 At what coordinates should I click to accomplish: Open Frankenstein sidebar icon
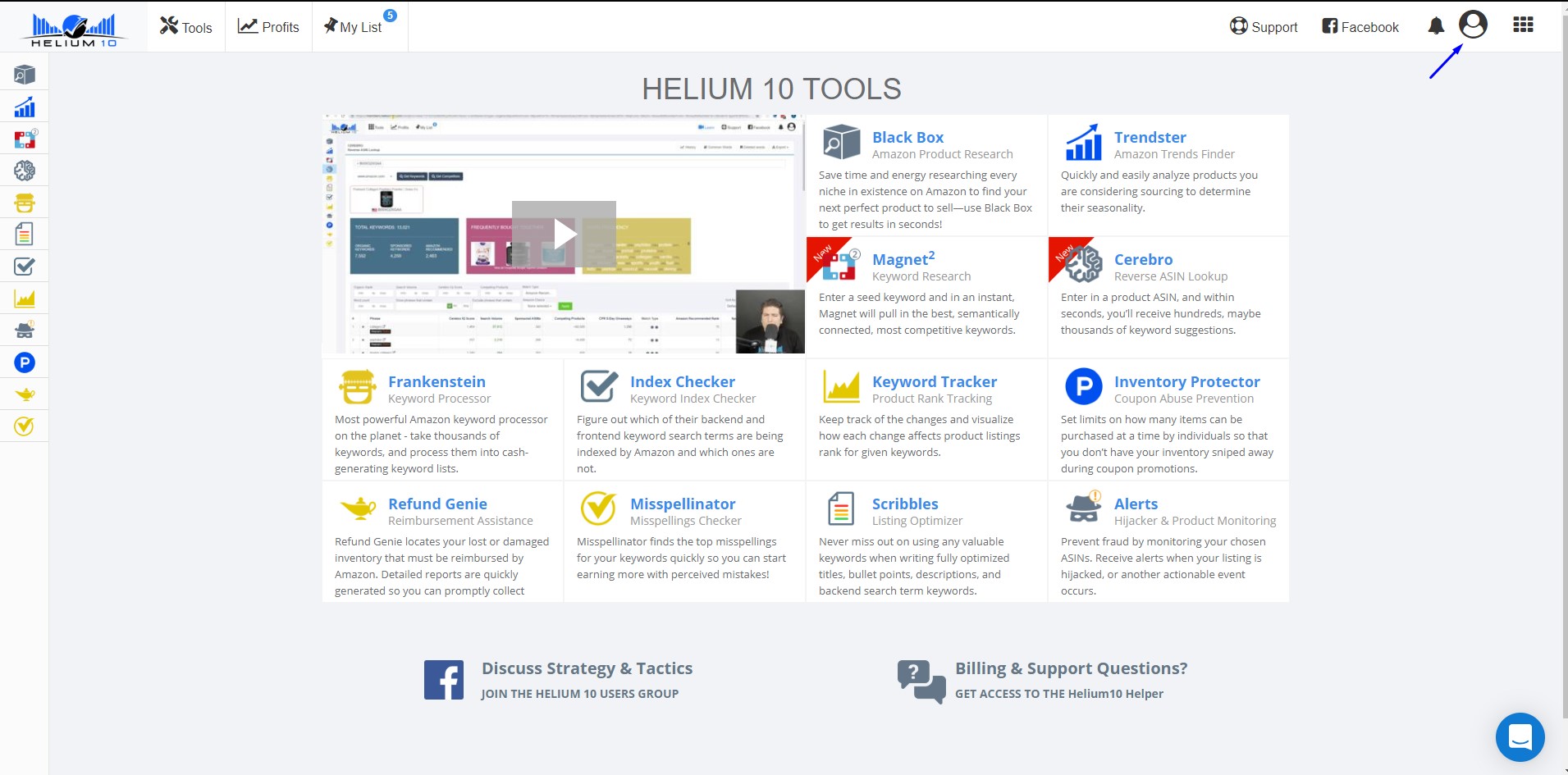pyautogui.click(x=25, y=203)
